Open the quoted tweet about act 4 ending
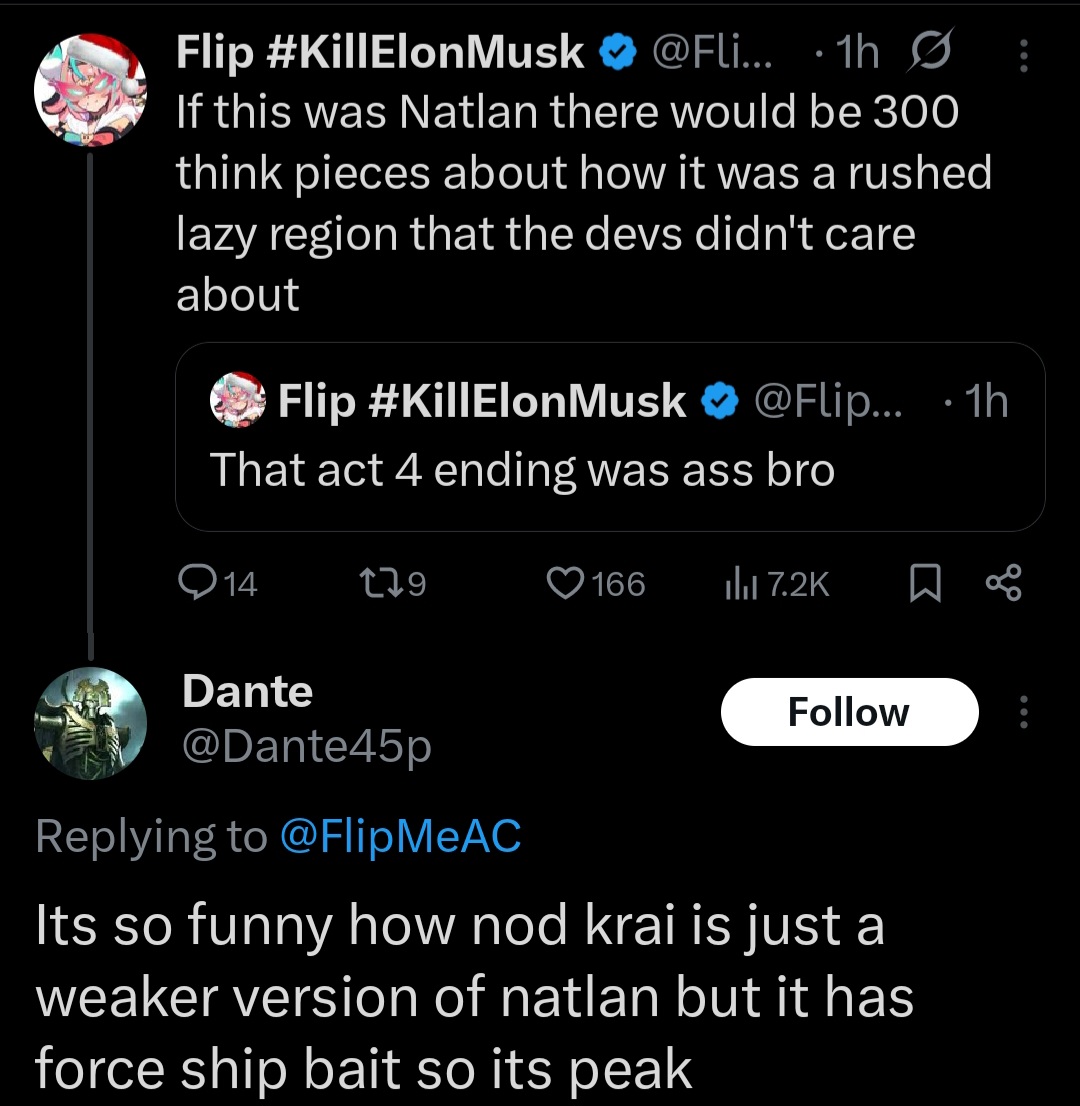This screenshot has width=1080, height=1106. point(610,470)
